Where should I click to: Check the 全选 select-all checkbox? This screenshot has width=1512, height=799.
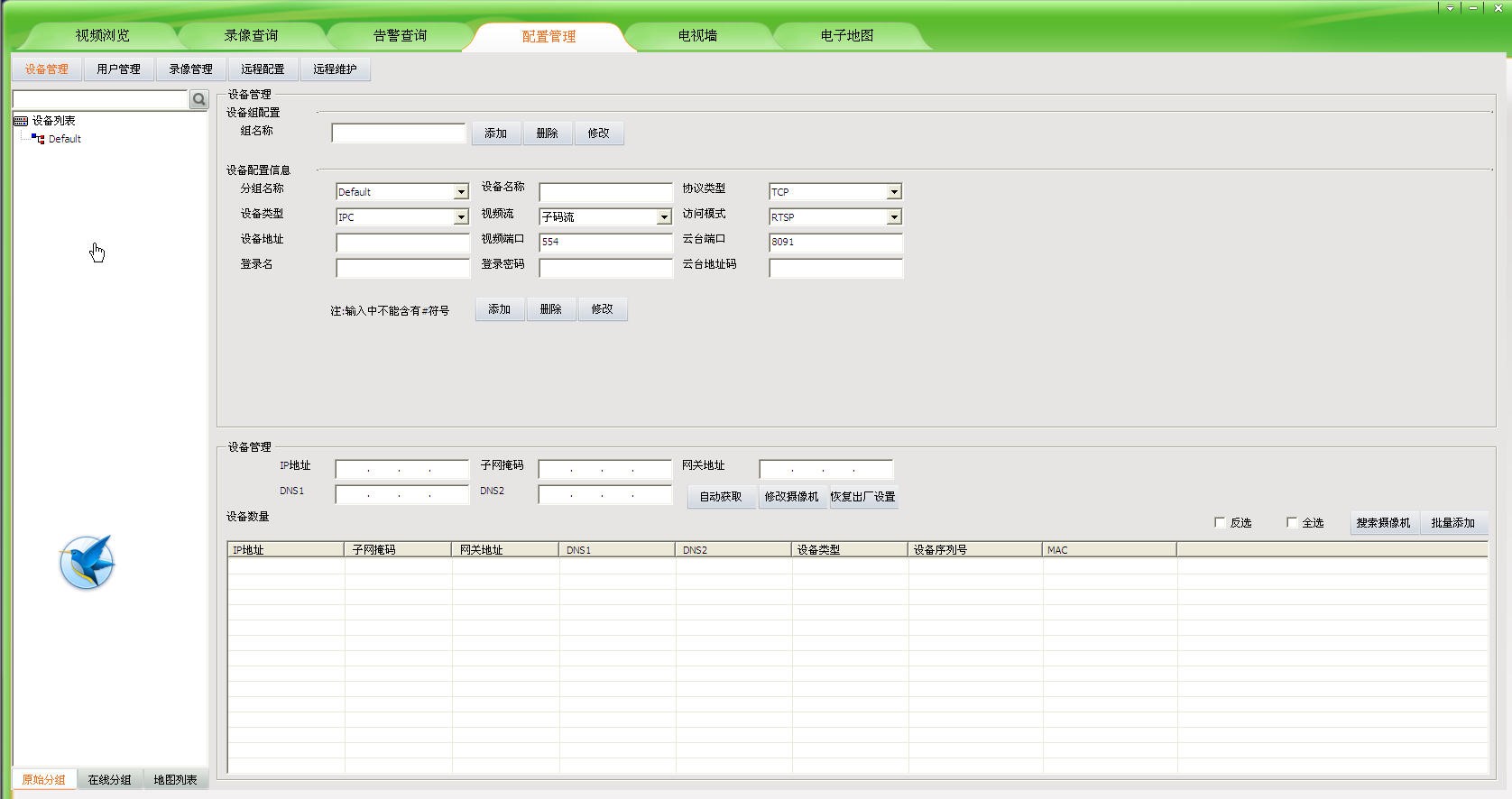click(x=1292, y=522)
